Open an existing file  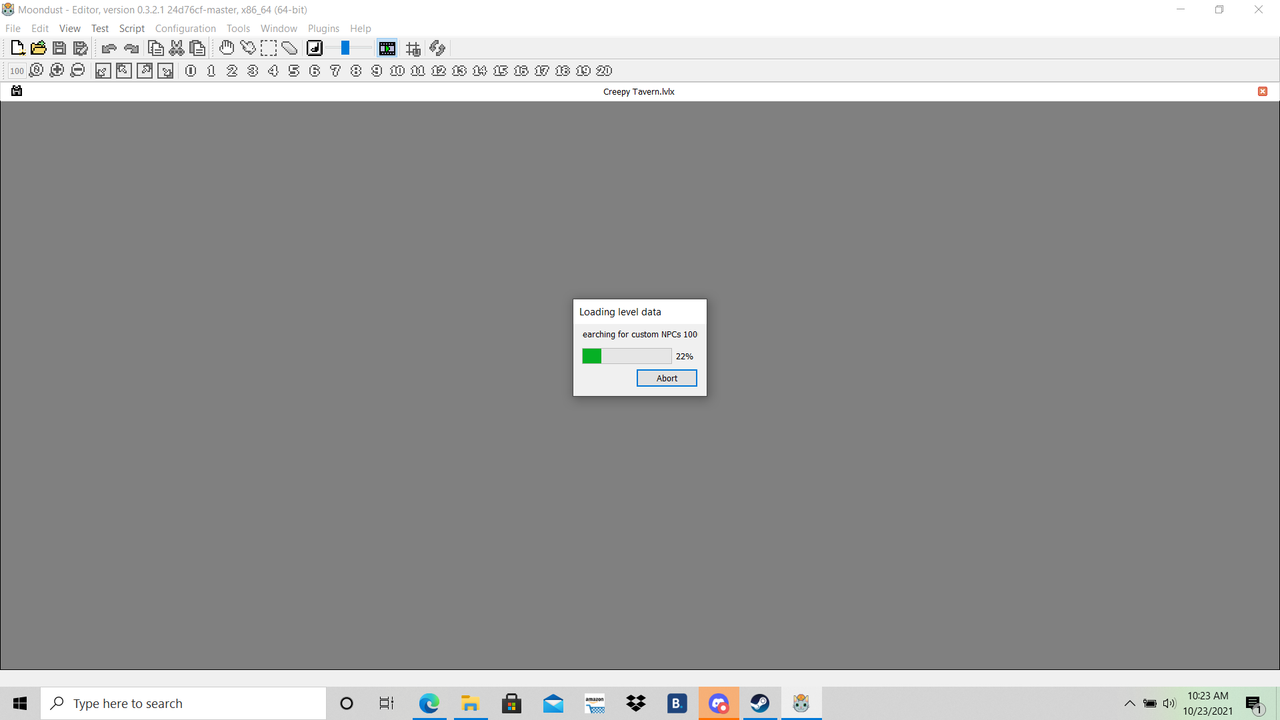[x=38, y=48]
